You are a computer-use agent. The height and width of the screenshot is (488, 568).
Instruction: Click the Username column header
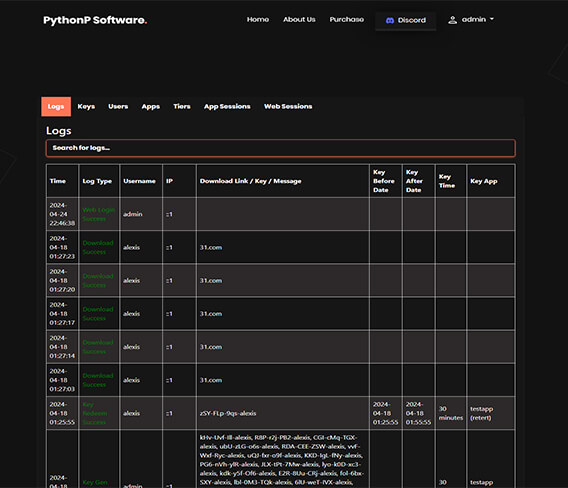(139, 181)
